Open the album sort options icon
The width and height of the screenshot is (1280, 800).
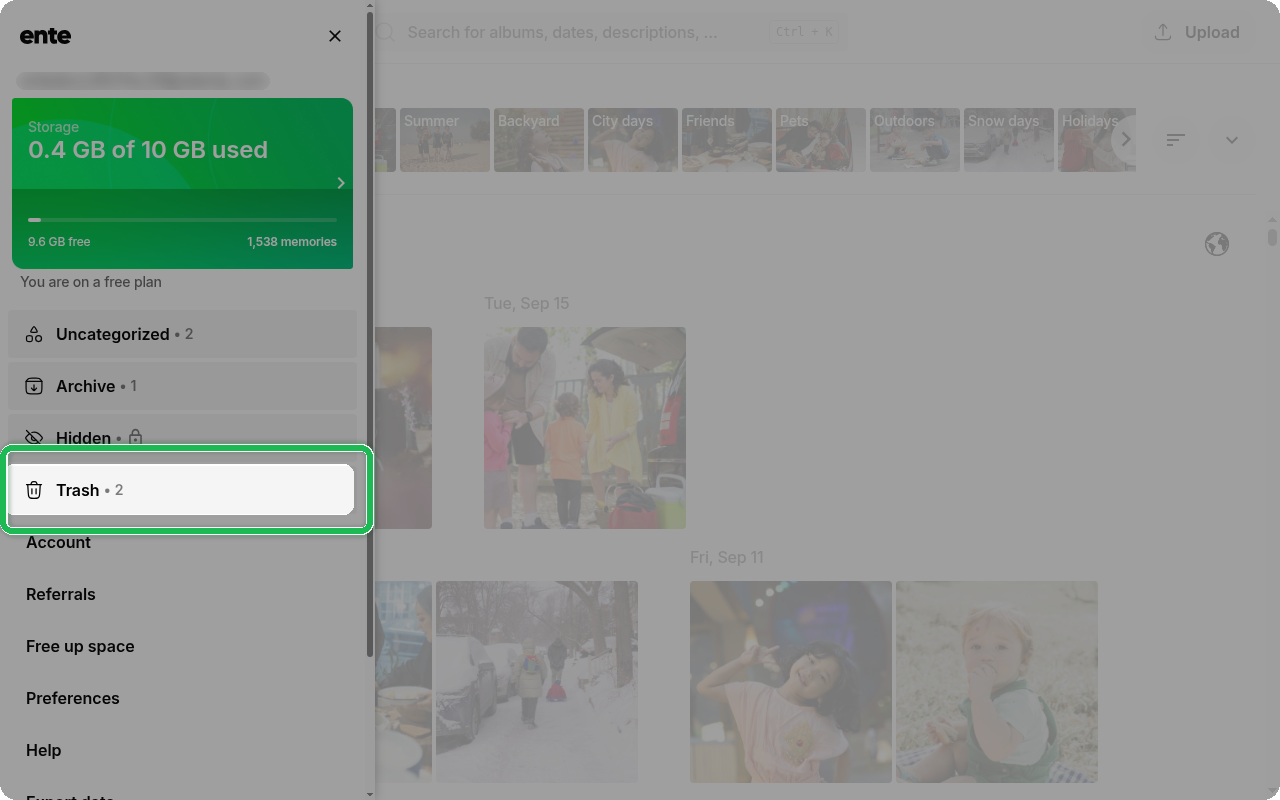click(1176, 140)
